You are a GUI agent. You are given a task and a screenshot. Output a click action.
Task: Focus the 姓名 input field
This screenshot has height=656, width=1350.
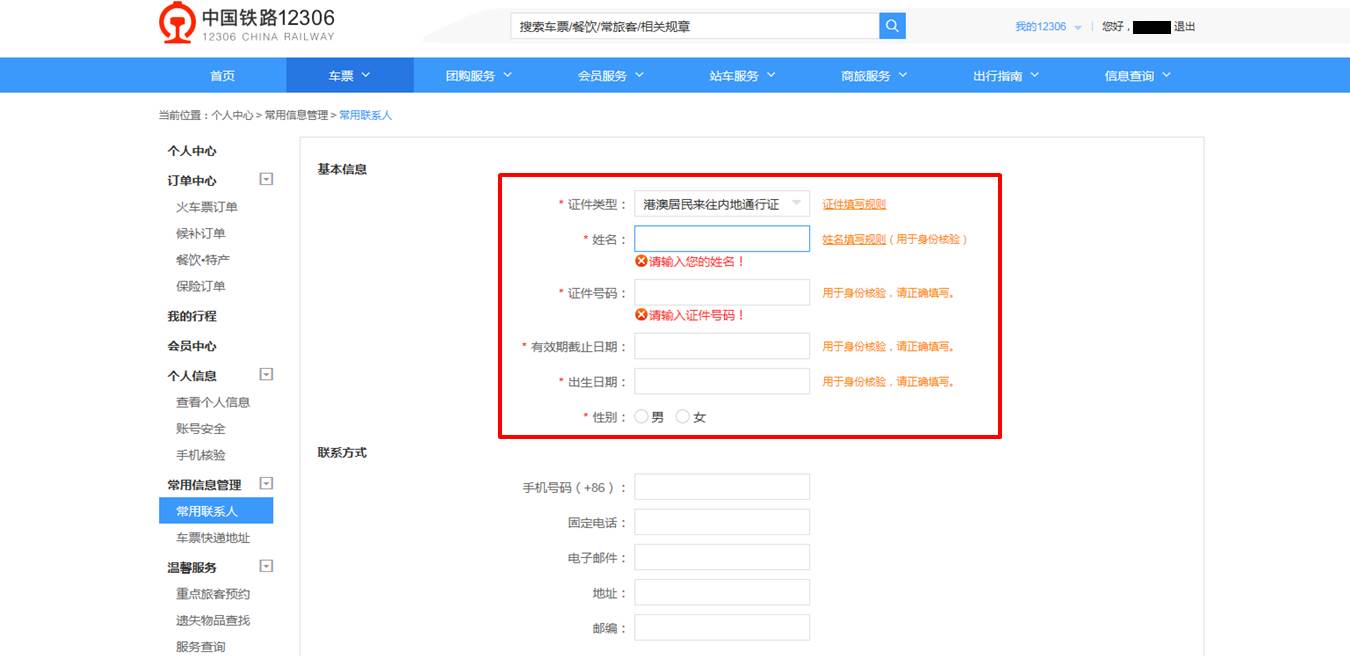coord(721,239)
